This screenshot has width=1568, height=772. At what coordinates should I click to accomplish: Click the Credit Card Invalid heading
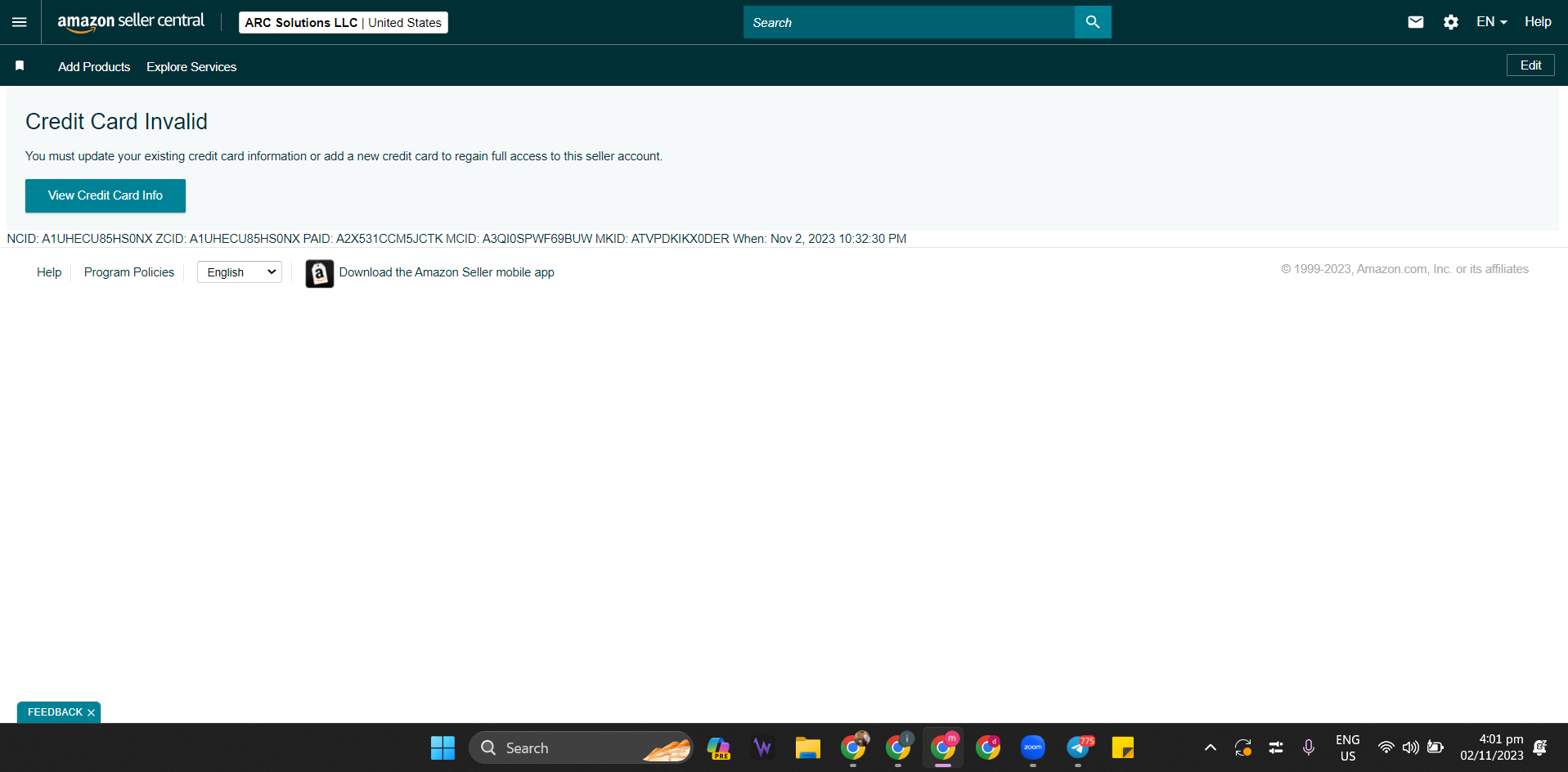(117, 121)
